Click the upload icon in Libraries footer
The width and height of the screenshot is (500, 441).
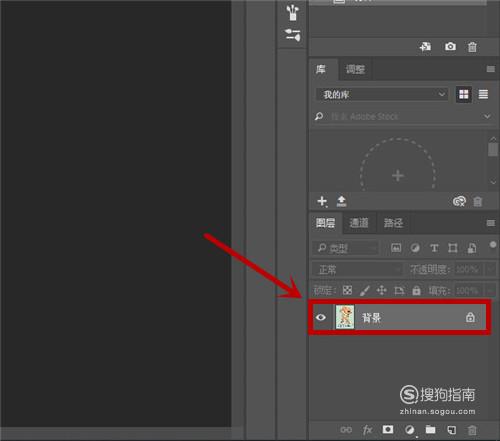341,201
